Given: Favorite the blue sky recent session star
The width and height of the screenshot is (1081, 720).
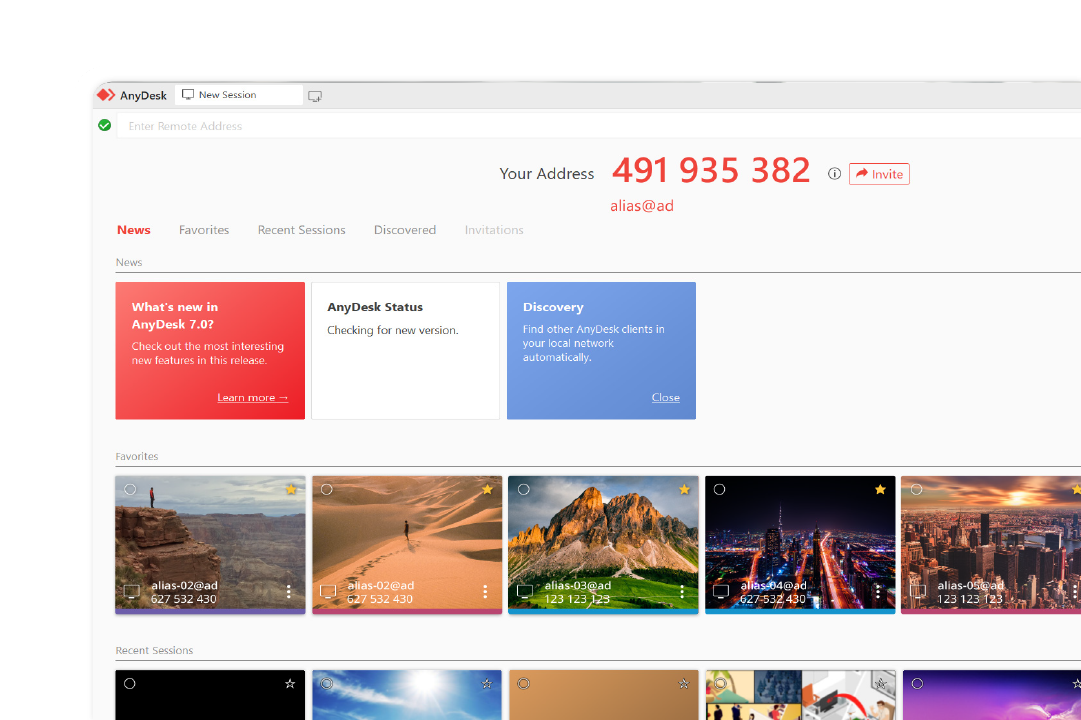Looking at the screenshot, I should pos(487,683).
